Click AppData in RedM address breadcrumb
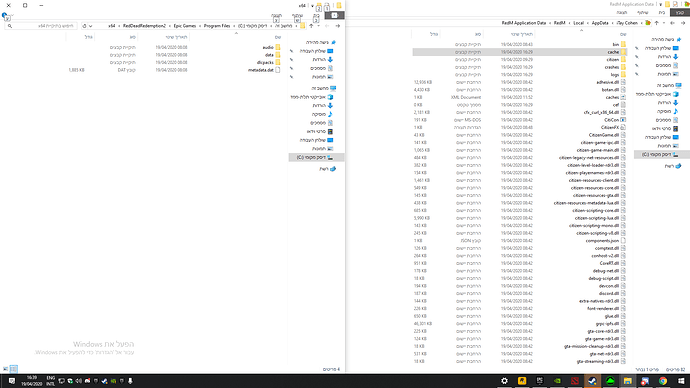This screenshot has height=388, width=690. (600, 23)
